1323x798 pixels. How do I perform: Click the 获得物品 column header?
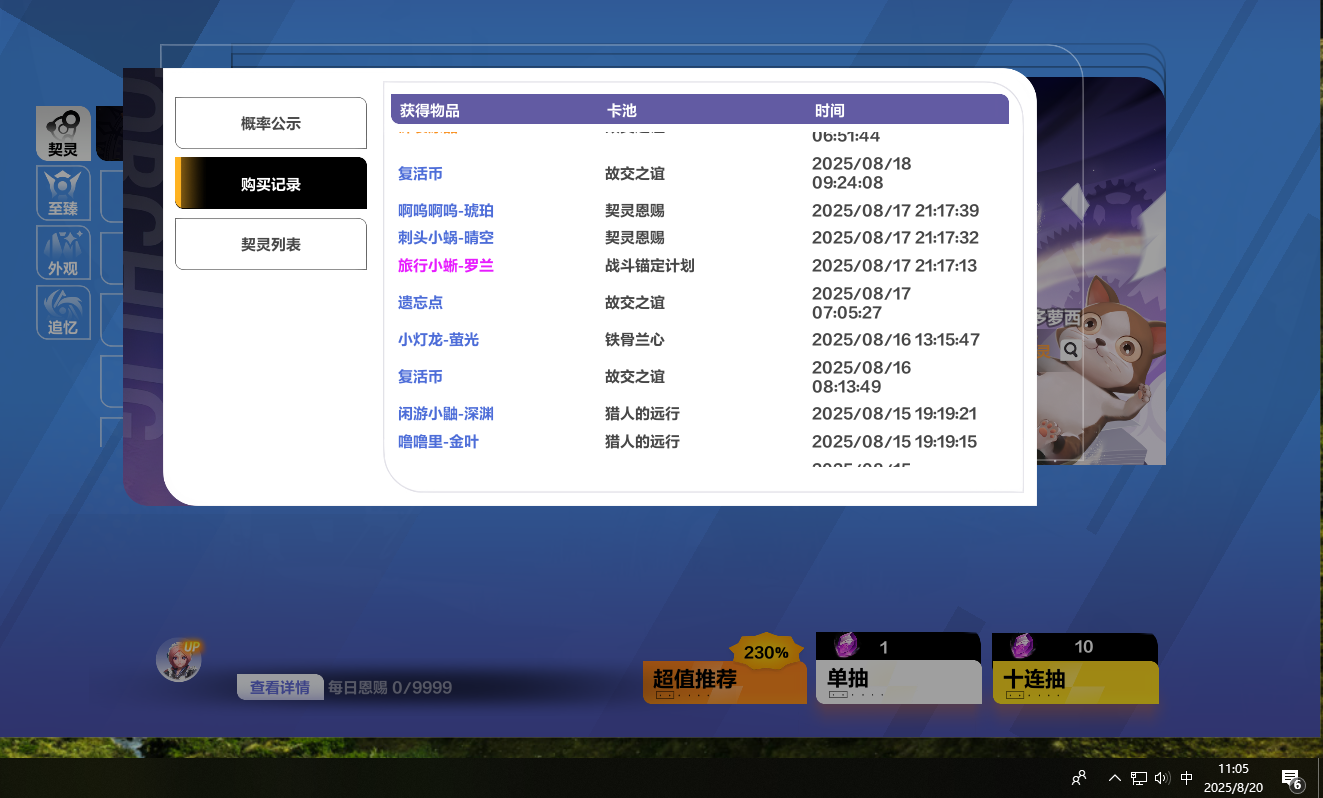click(430, 110)
